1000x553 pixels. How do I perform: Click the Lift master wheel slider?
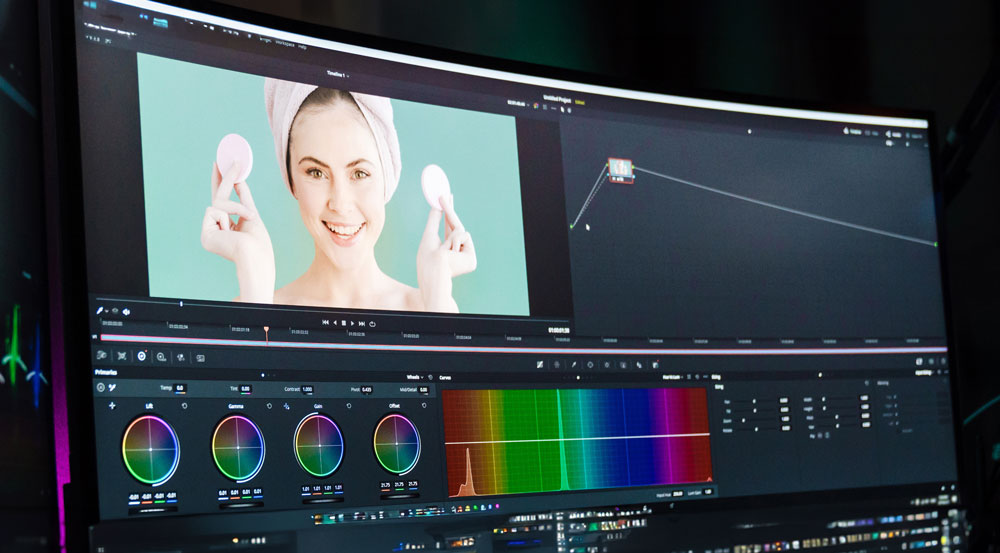click(152, 510)
